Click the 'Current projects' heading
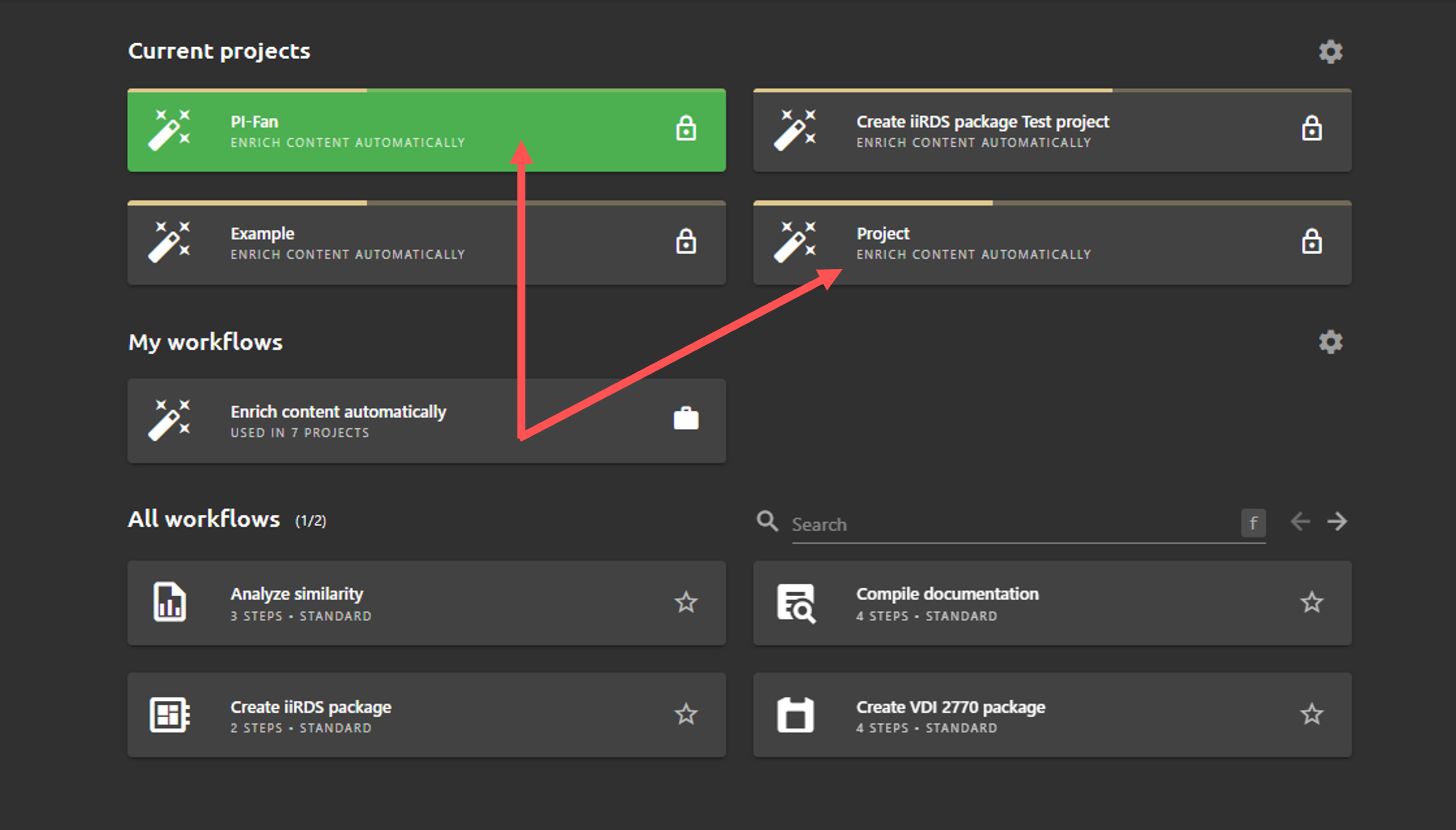Image resolution: width=1456 pixels, height=830 pixels. point(219,51)
